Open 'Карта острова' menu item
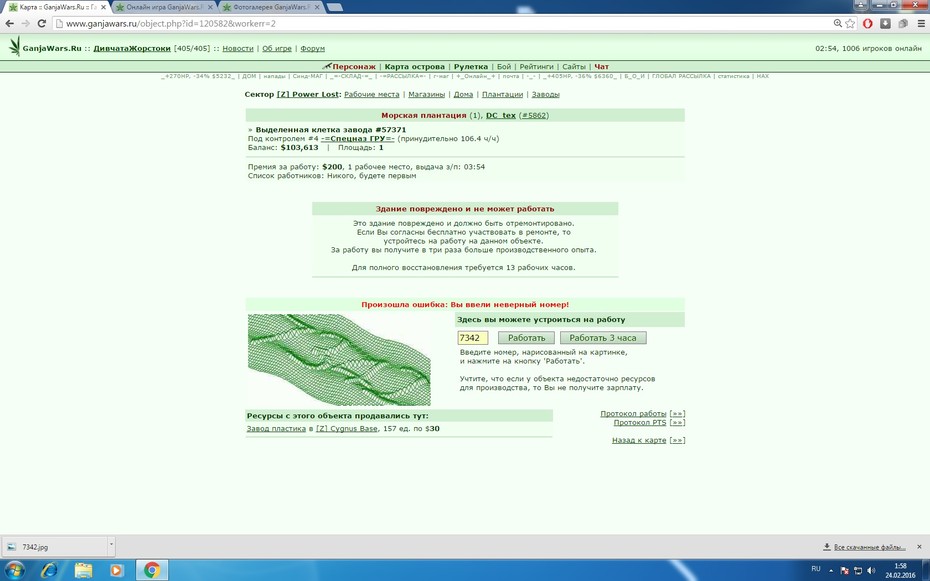The width and height of the screenshot is (930, 581). pyautogui.click(x=415, y=66)
